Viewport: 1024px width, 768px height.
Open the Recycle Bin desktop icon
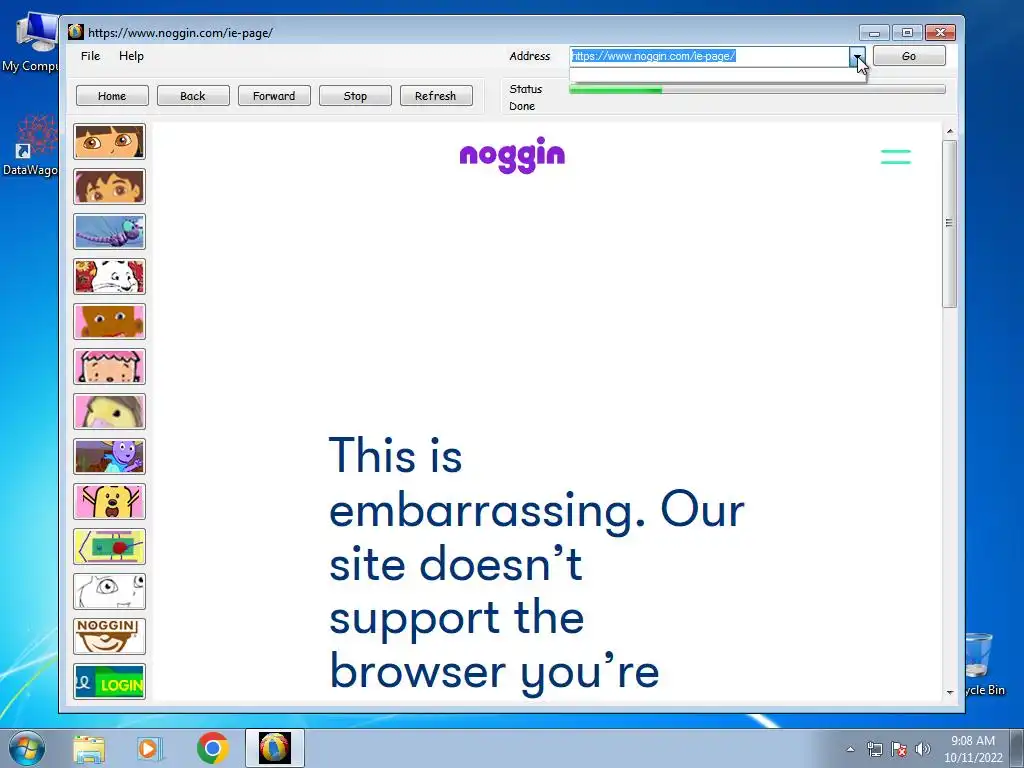[x=982, y=664]
